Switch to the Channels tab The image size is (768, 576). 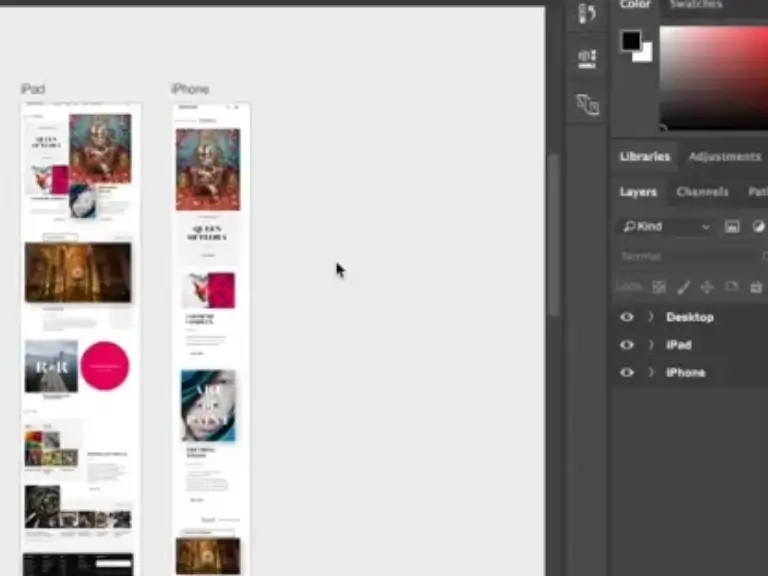[702, 192]
